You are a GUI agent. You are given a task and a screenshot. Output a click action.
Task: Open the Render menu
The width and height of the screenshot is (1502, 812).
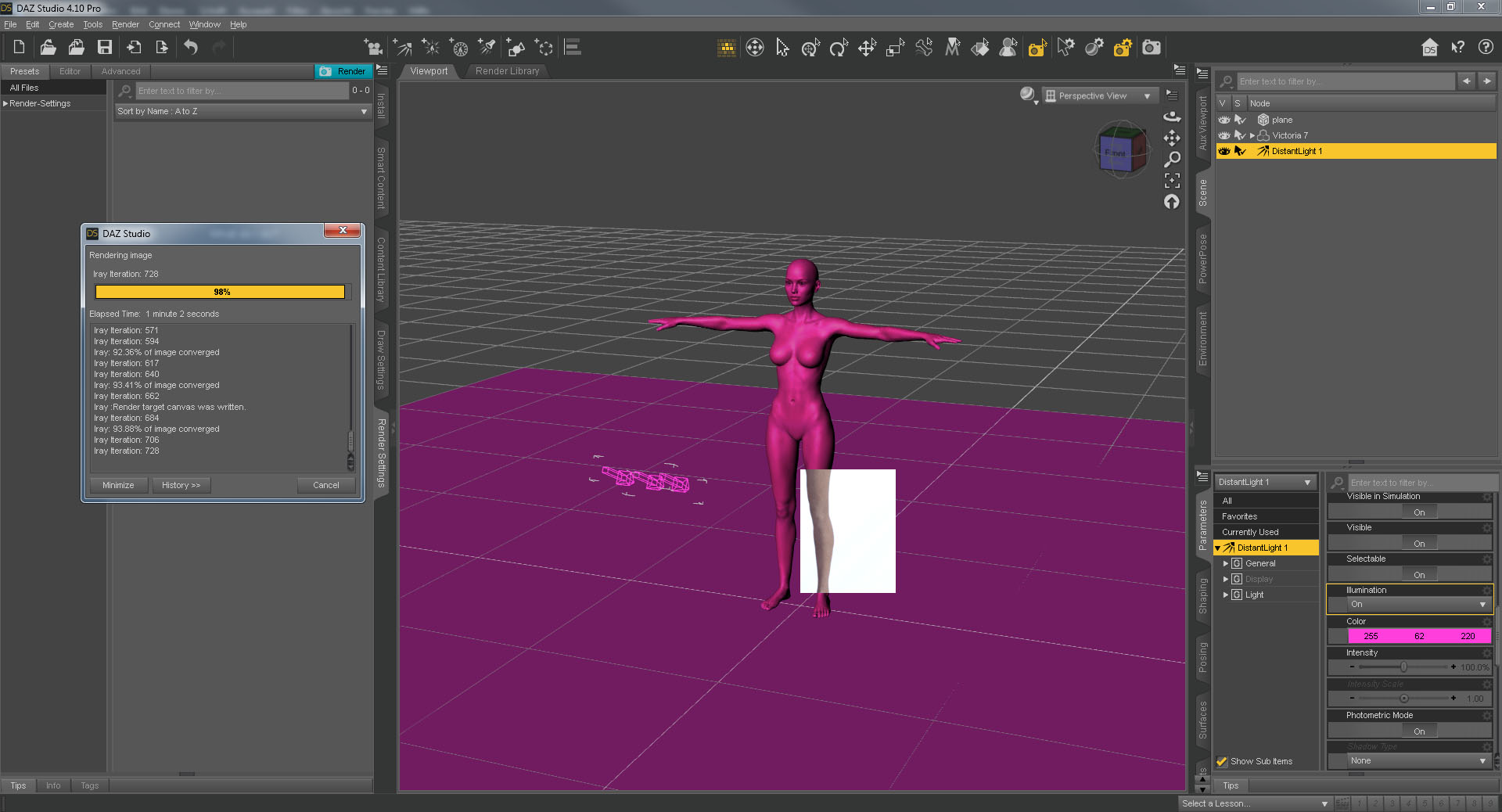pos(125,24)
